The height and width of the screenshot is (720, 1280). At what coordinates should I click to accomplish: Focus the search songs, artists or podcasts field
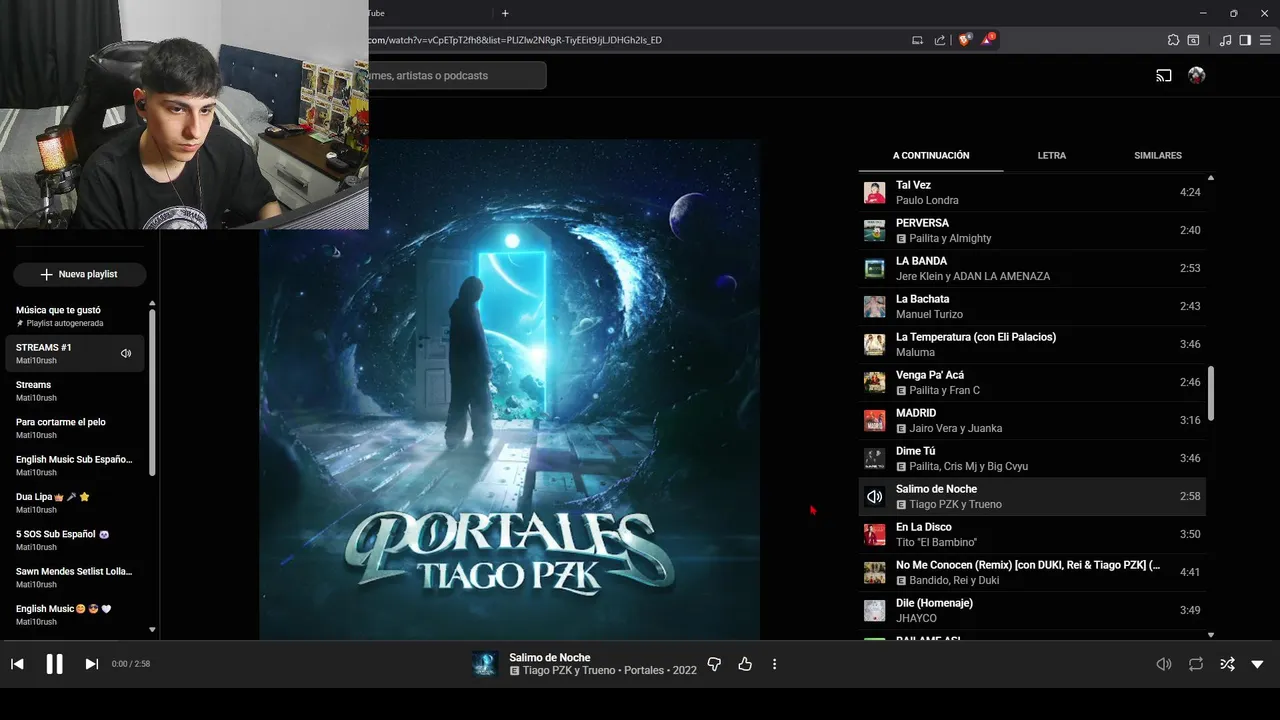(x=457, y=75)
